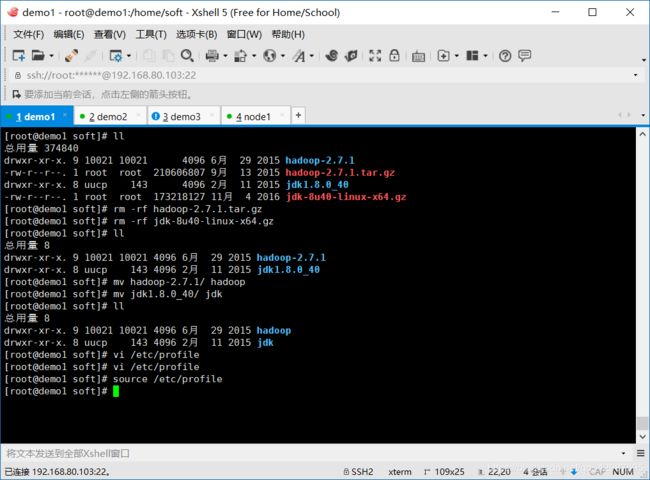Open the 帮助(H) menu
Screen dimensions: 650x480
288,34
